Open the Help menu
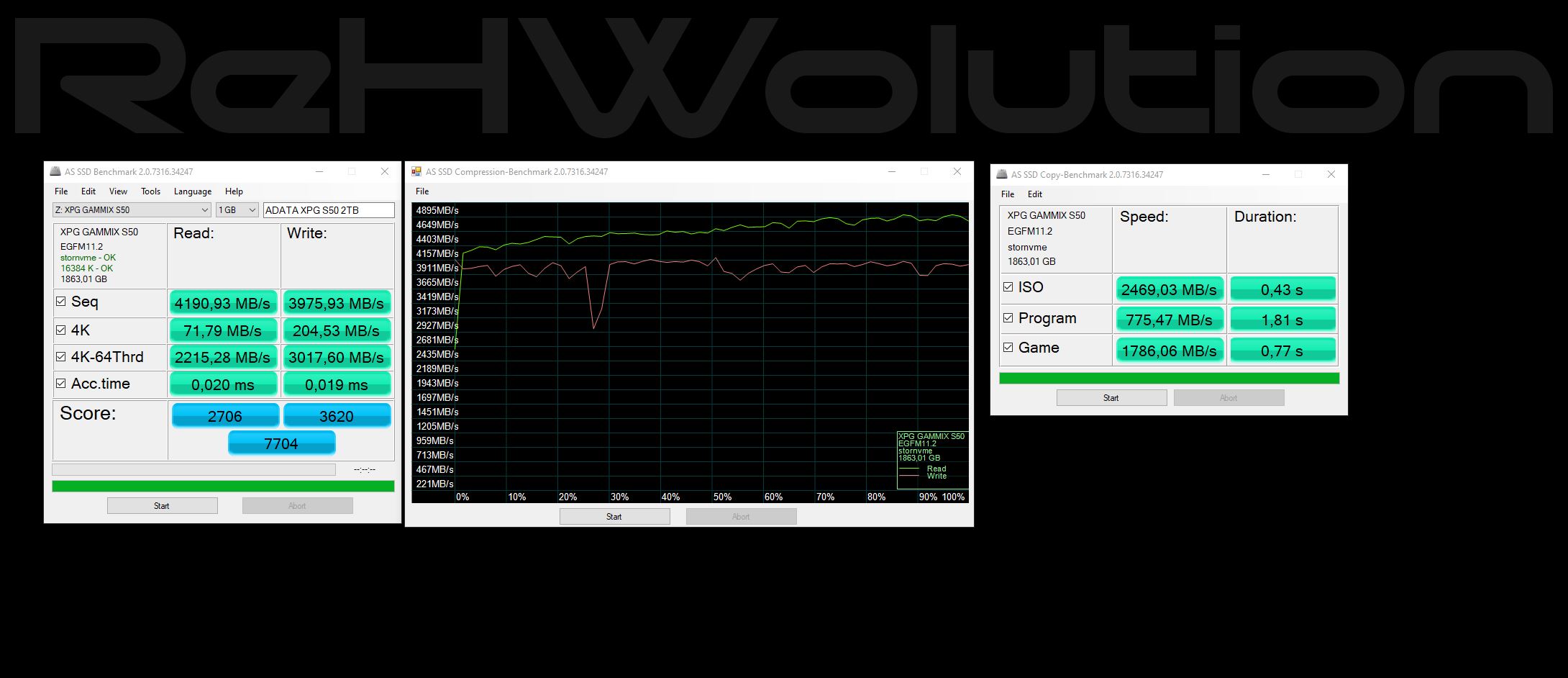Viewport: 1568px width, 678px height. pyautogui.click(x=234, y=191)
